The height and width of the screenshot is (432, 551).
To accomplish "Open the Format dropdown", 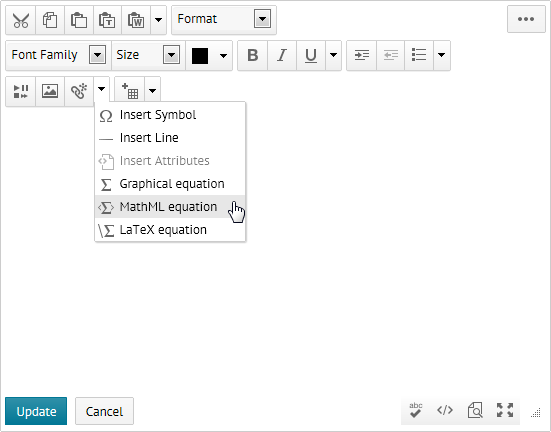I will [224, 19].
